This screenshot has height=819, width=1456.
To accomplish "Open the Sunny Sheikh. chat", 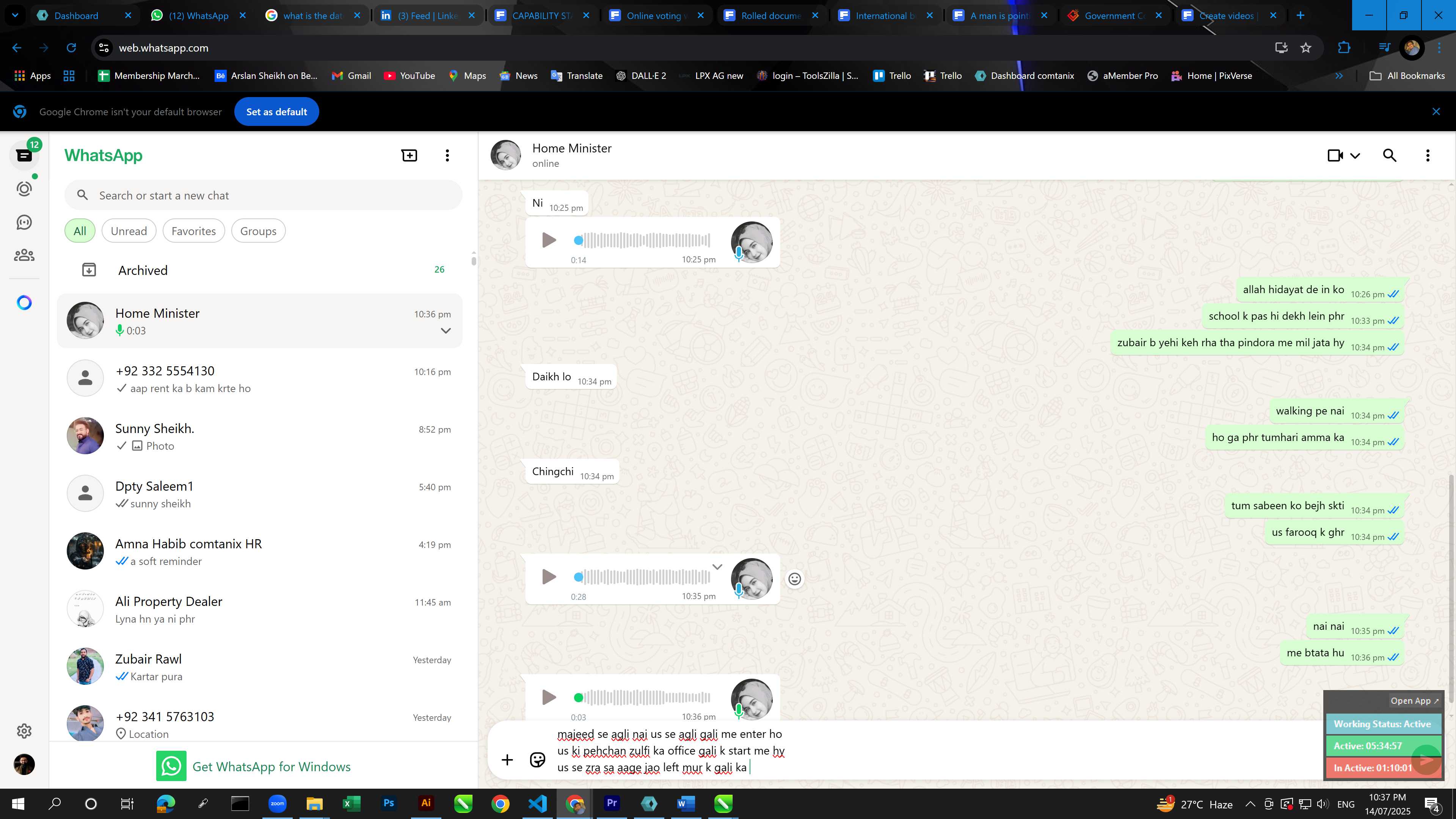I will pyautogui.click(x=260, y=436).
